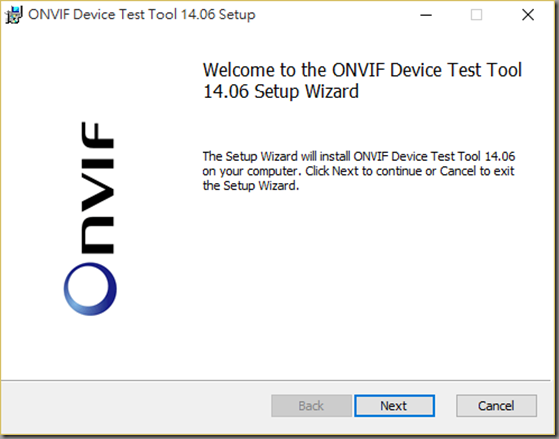Click the grayed-out maximize button
The image size is (559, 439).
(477, 15)
